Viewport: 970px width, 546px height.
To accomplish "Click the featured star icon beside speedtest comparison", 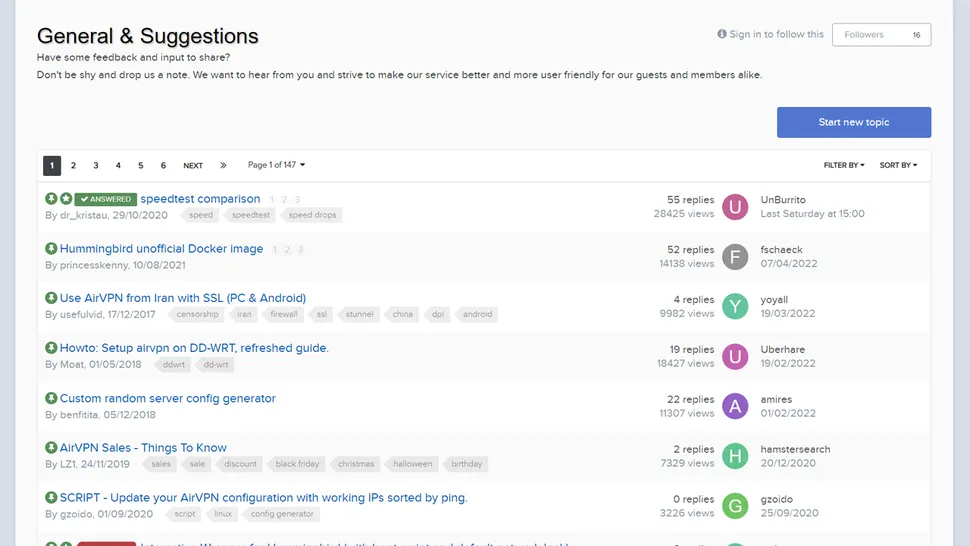I will click(66, 198).
